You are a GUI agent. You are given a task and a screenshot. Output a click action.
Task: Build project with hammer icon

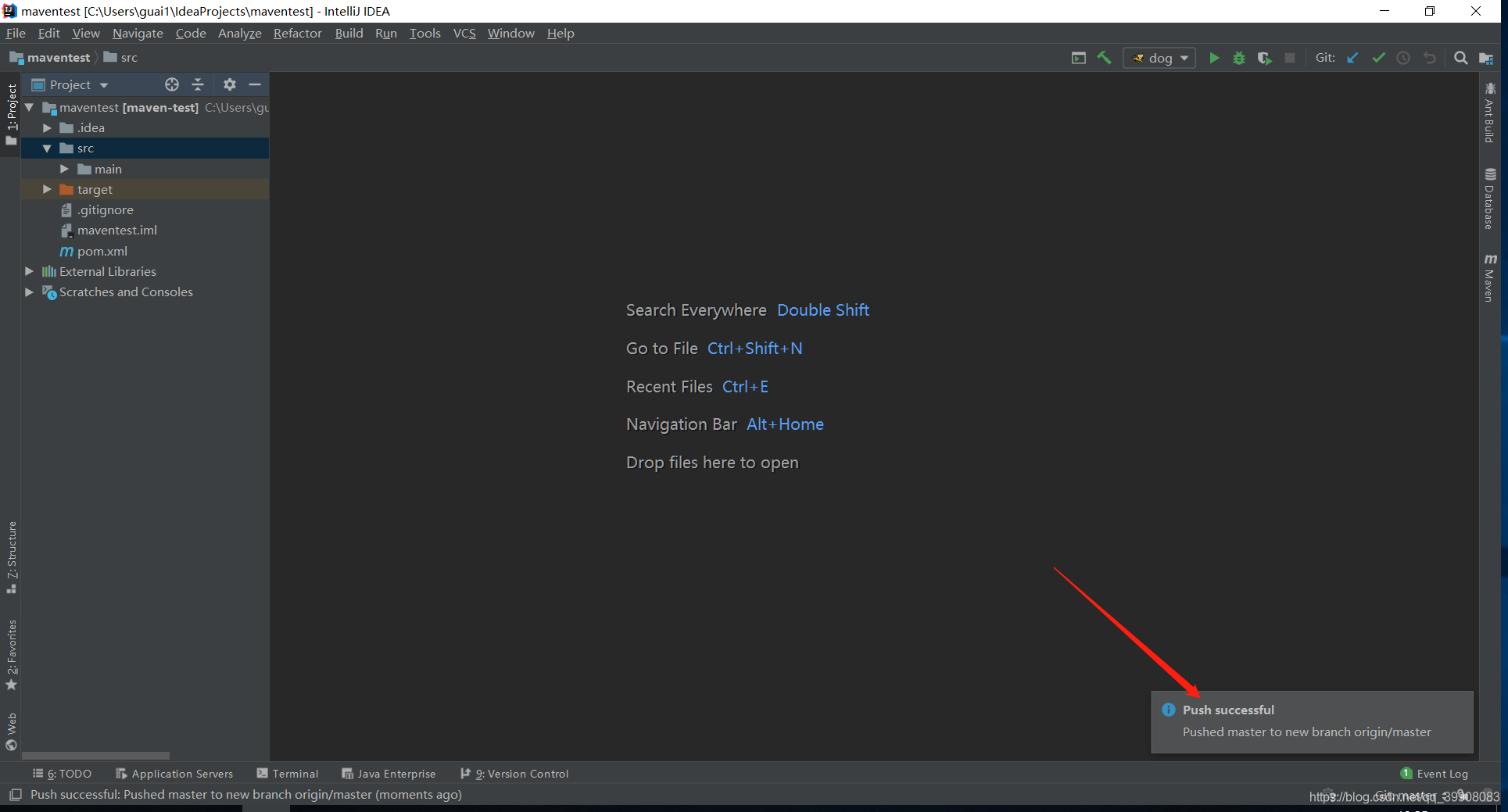1104,58
